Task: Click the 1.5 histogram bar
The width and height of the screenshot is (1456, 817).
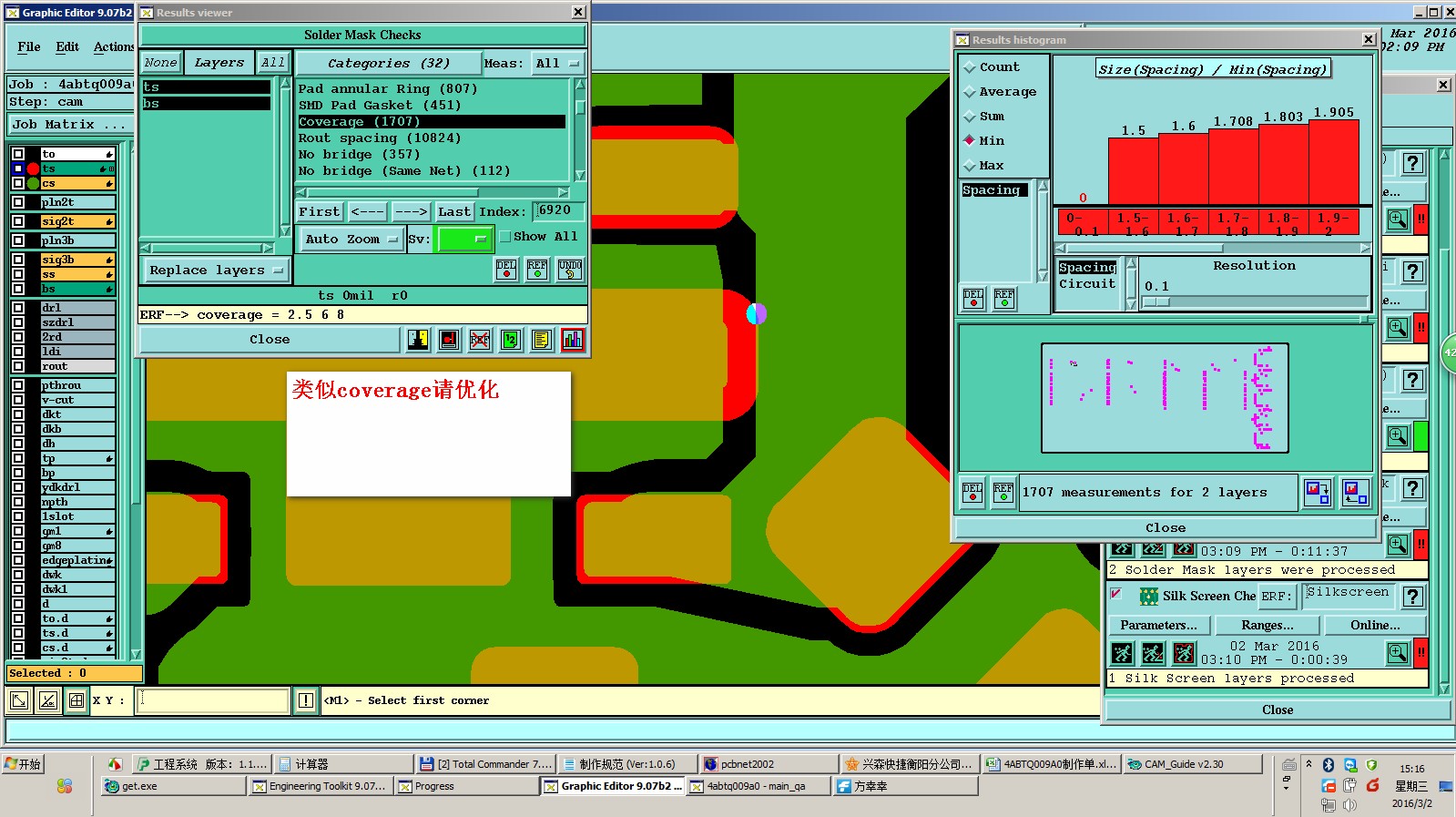Action: (1134, 171)
